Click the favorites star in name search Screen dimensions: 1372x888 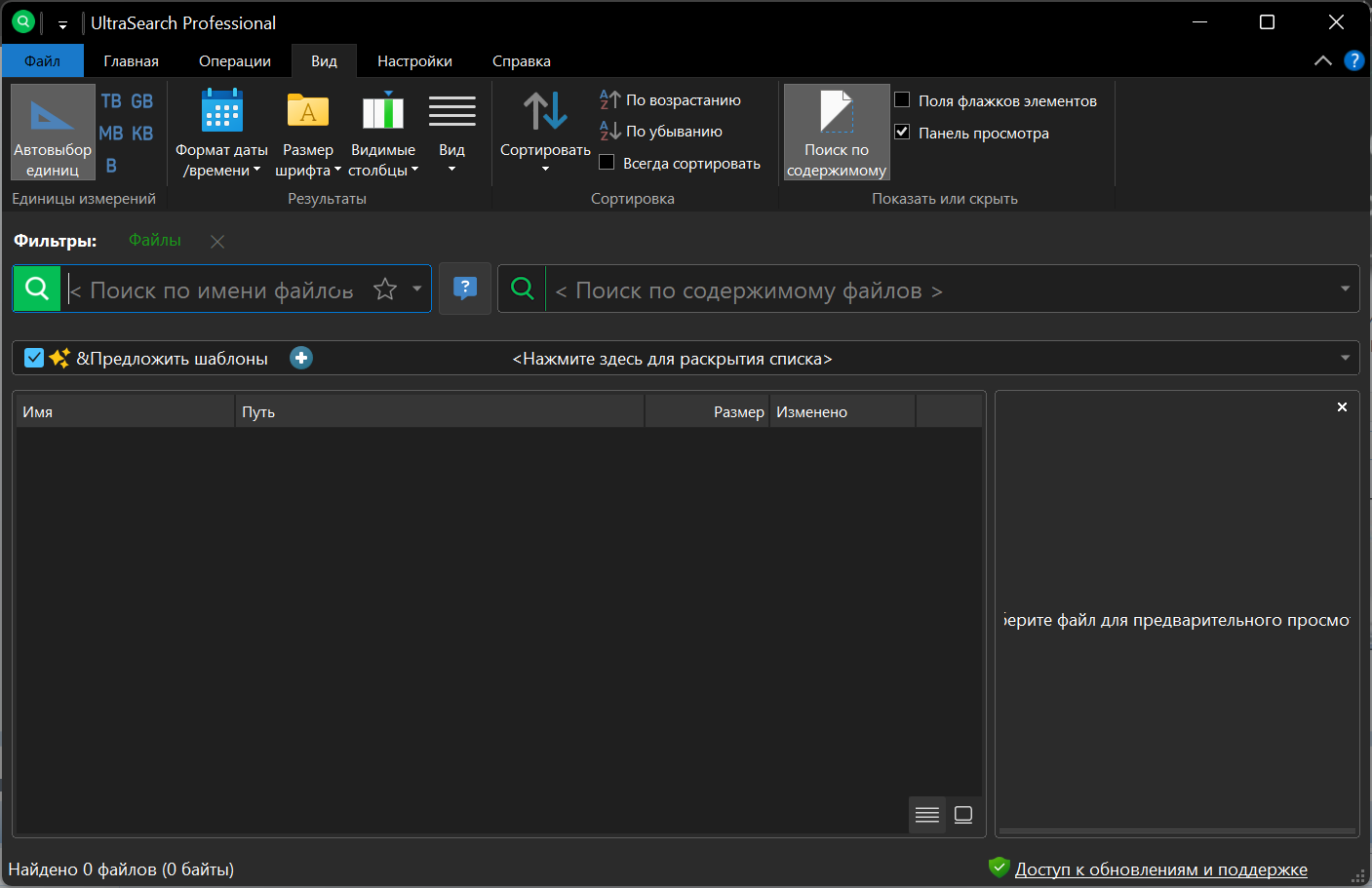[385, 289]
